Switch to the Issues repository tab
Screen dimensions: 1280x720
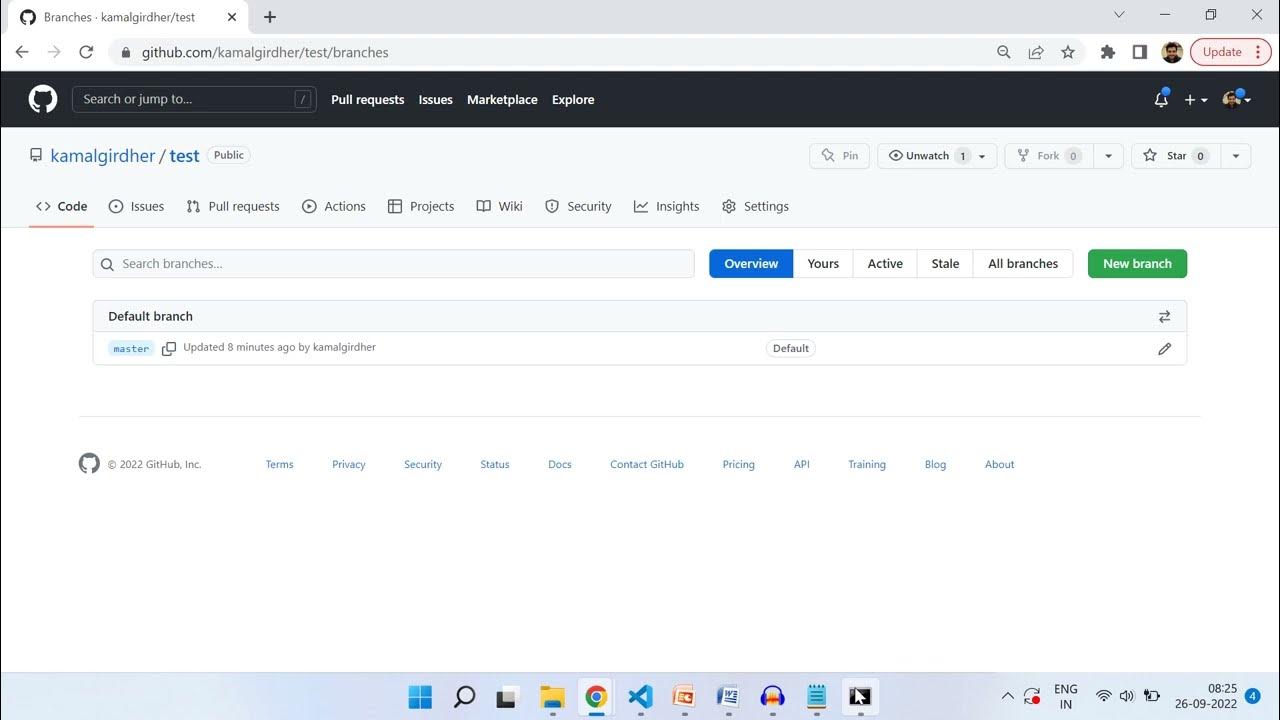(x=136, y=206)
